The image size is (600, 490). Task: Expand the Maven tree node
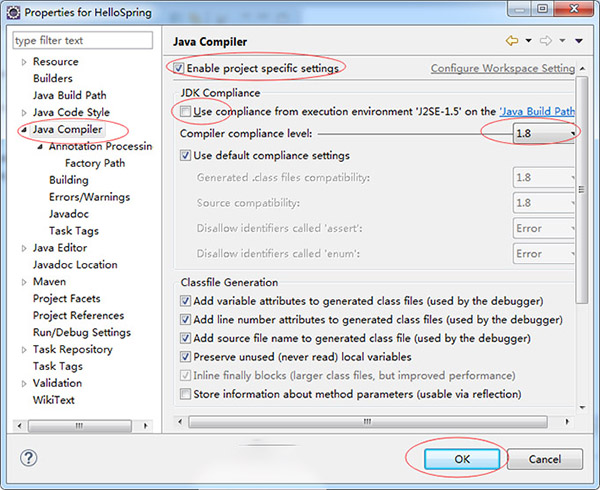tap(24, 282)
